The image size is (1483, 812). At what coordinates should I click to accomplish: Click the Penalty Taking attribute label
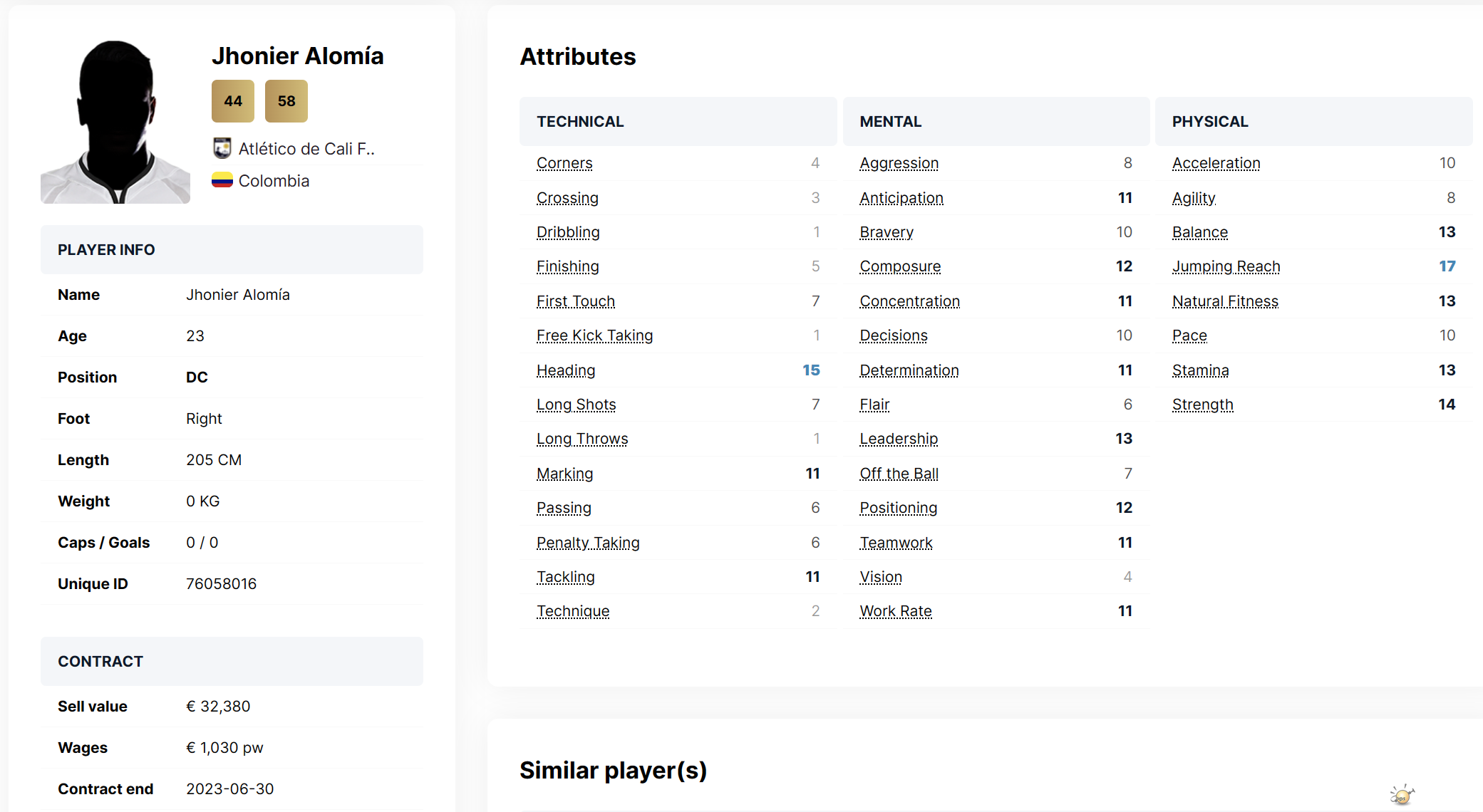[x=588, y=543]
